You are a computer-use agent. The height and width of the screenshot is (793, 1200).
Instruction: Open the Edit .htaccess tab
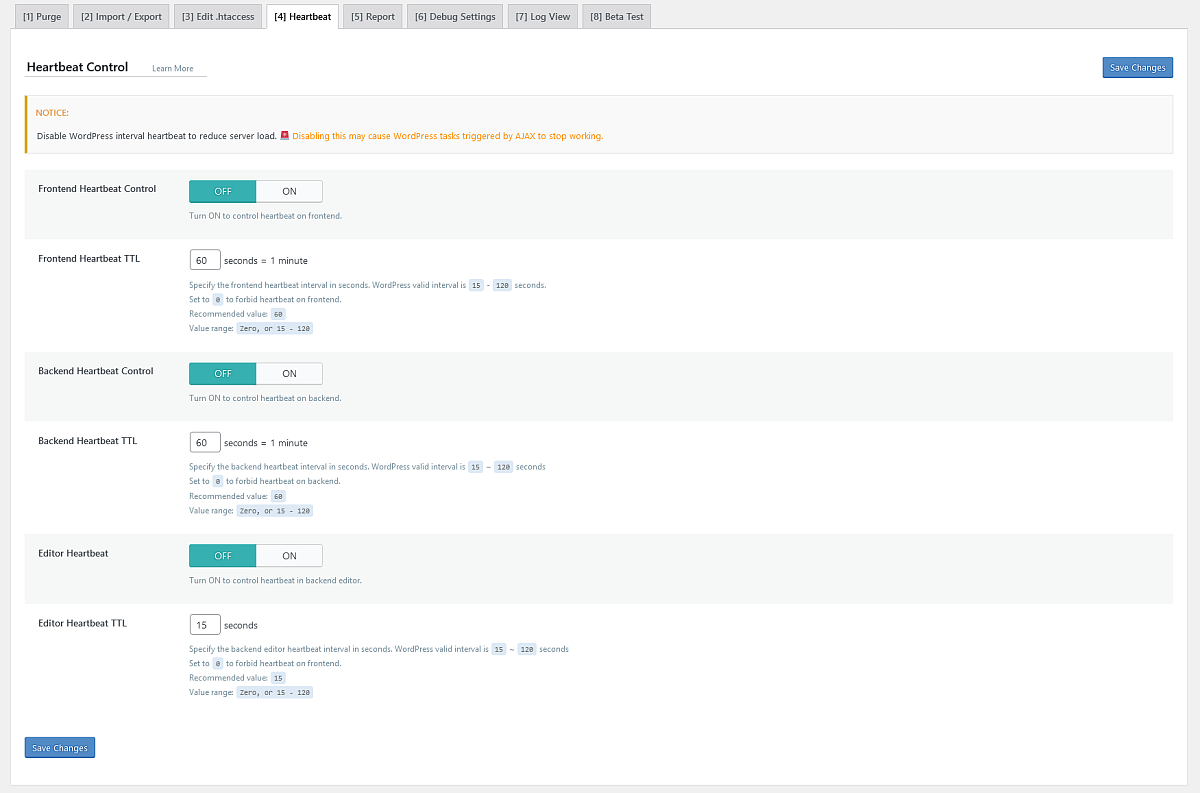click(218, 17)
